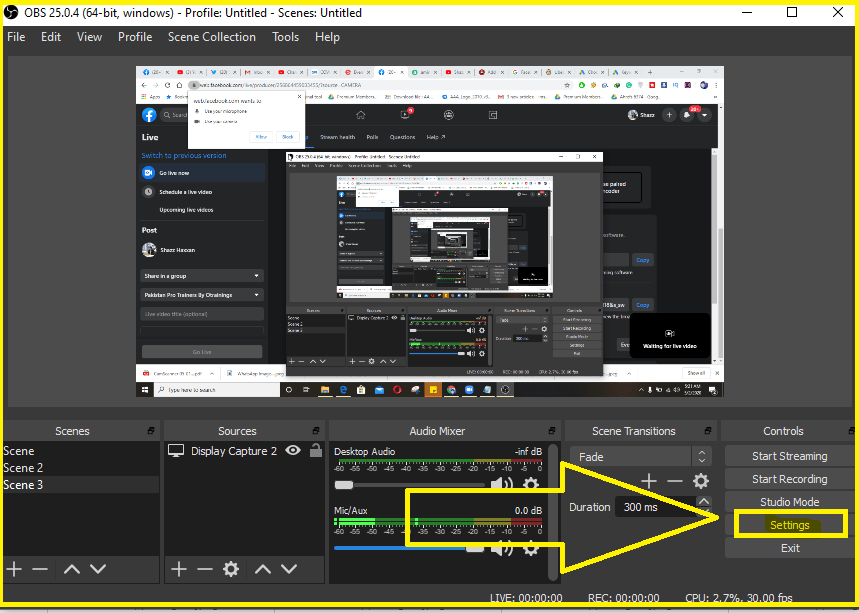Select Scene in the Scenes list
The height and width of the screenshot is (613, 859).
click(81, 451)
